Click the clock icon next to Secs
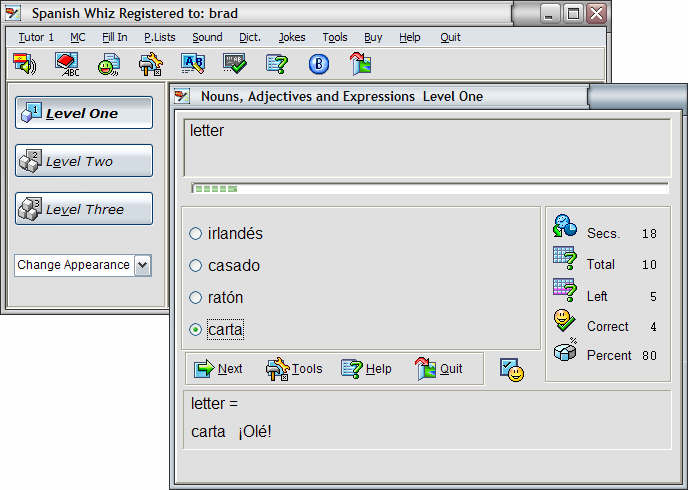The image size is (688, 490). click(x=565, y=226)
